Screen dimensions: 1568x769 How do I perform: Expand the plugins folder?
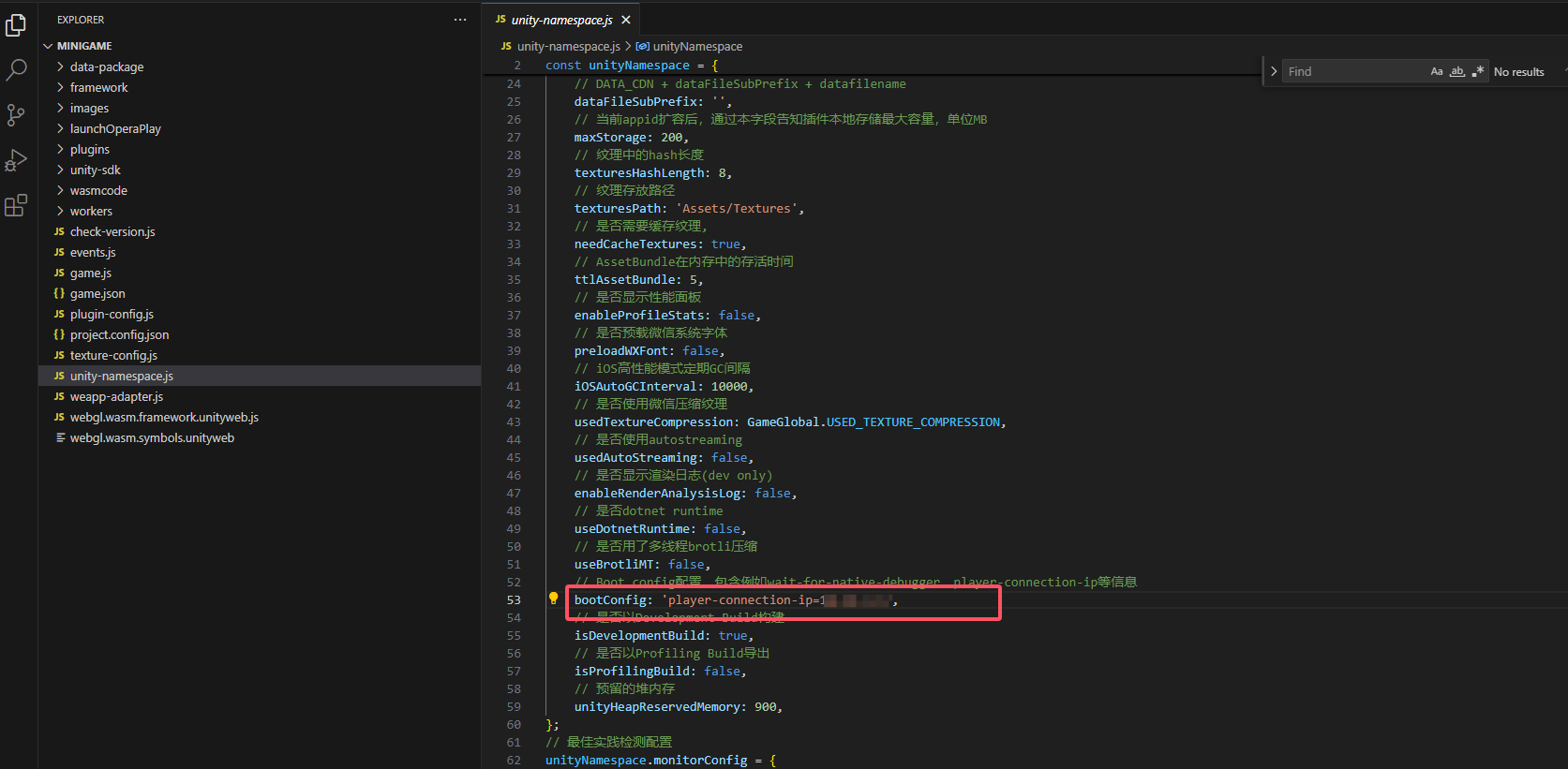(x=61, y=149)
